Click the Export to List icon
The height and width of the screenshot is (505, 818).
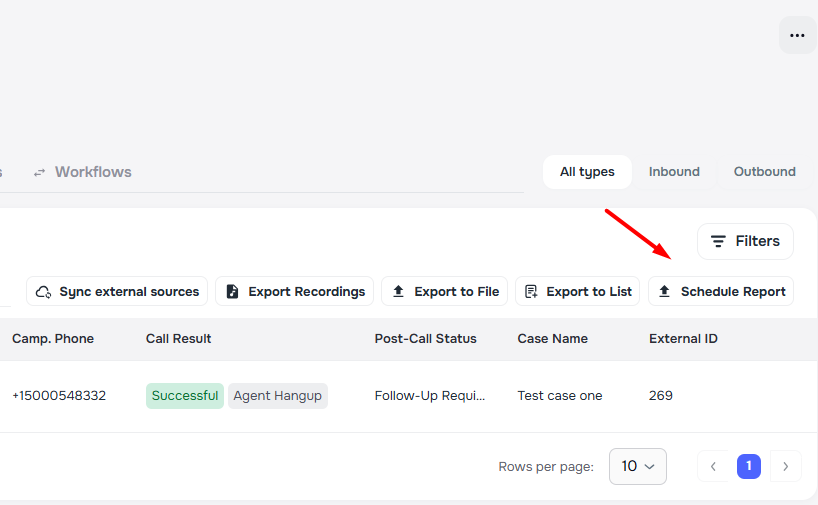[x=531, y=292]
